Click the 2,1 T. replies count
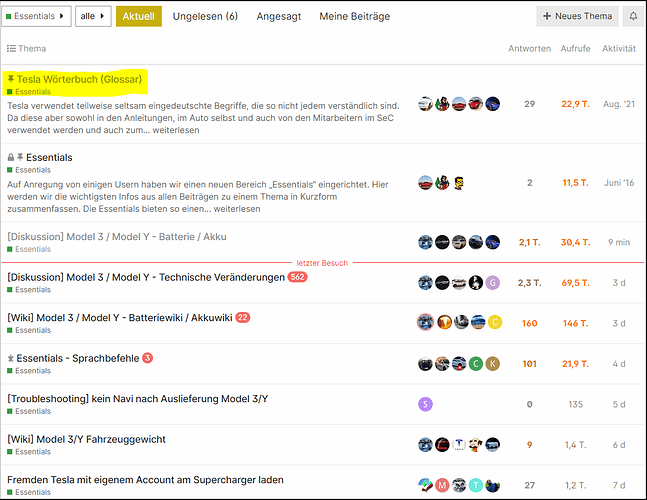The height and width of the screenshot is (500, 647). 529,242
